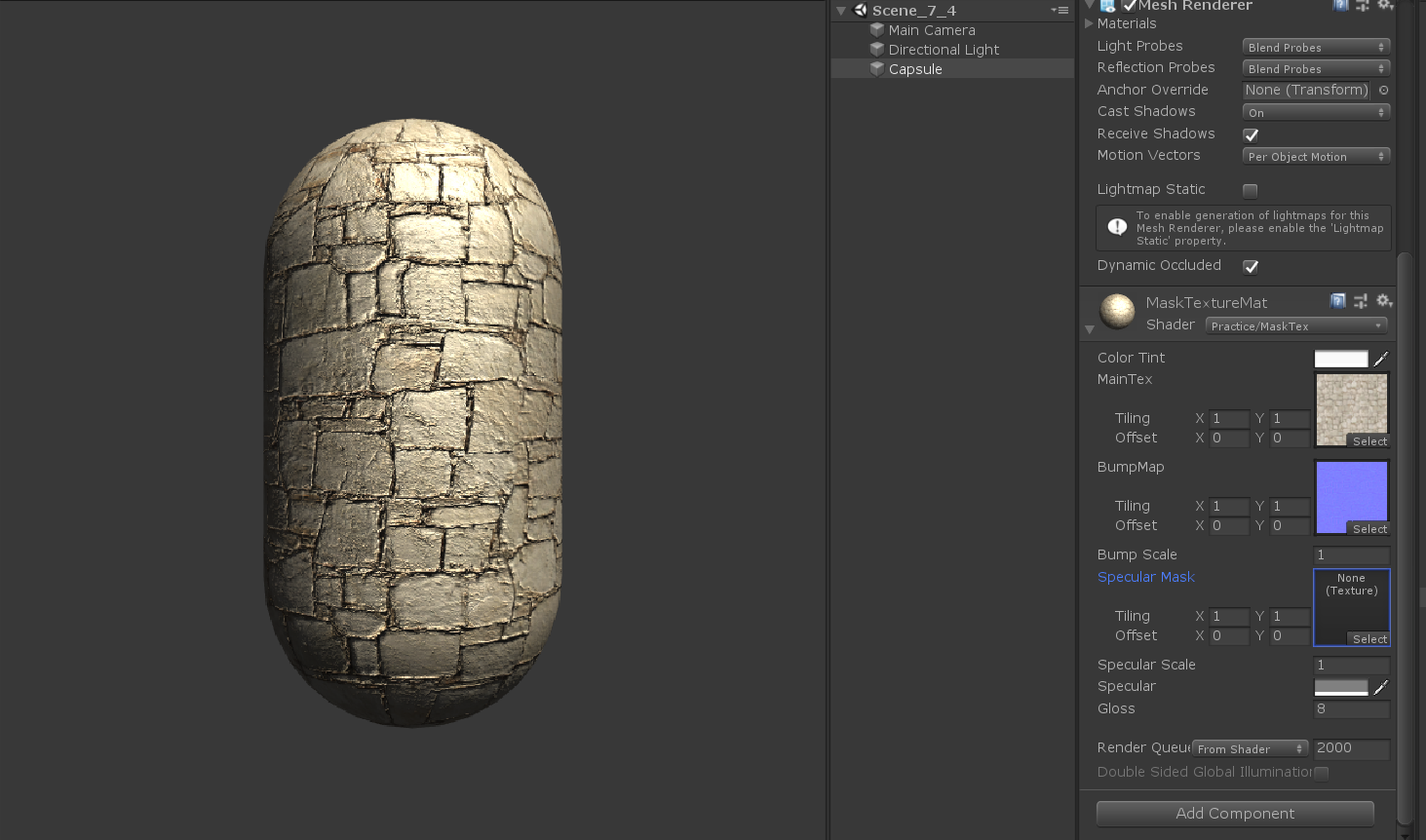Click capsule model in scene view
The height and width of the screenshot is (840, 1426).
point(413,422)
